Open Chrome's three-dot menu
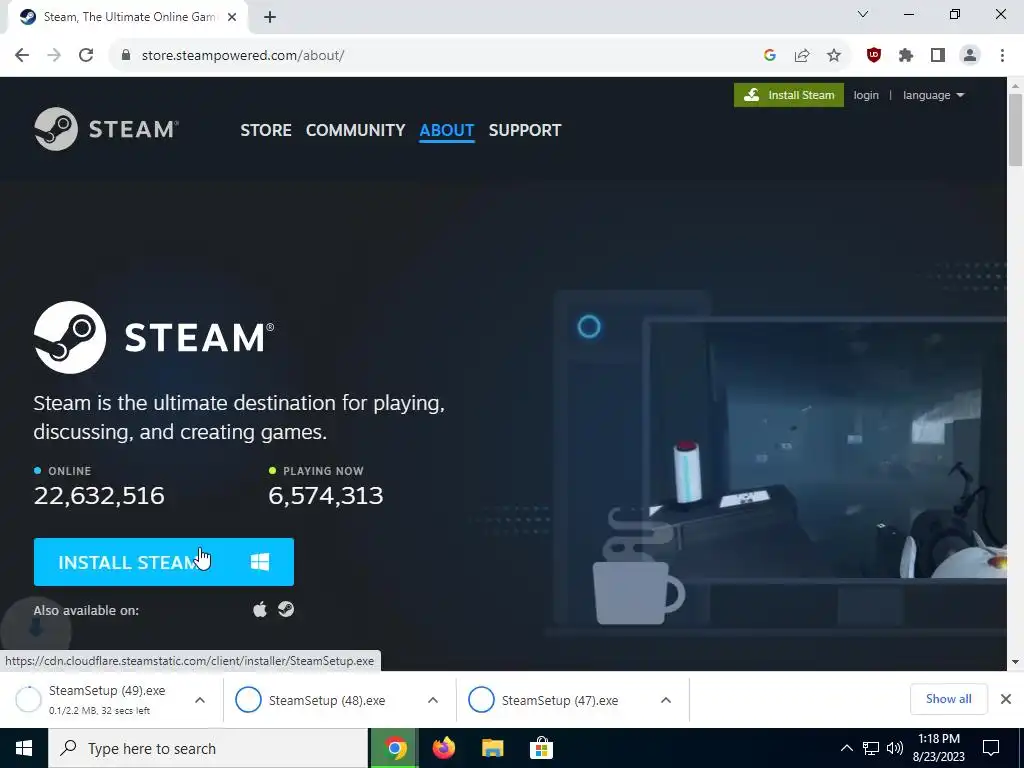 tap(1002, 56)
